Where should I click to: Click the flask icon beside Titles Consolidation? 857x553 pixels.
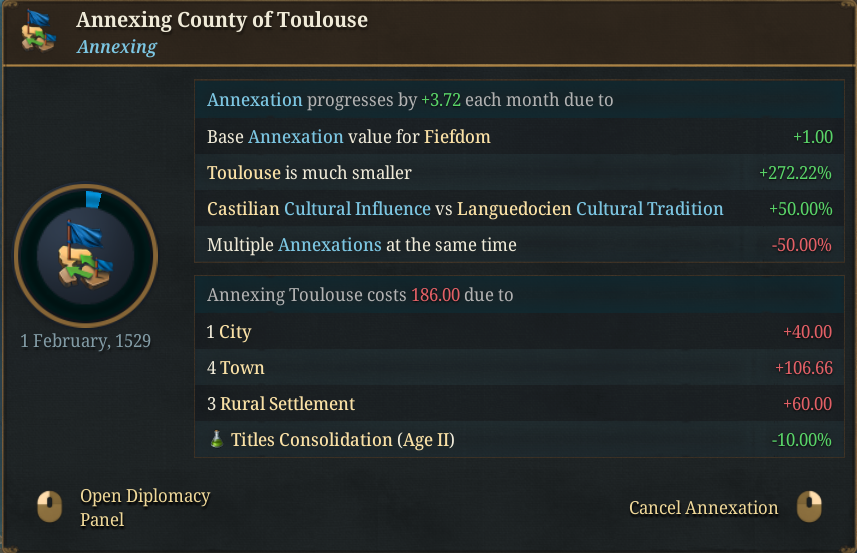(x=216, y=440)
